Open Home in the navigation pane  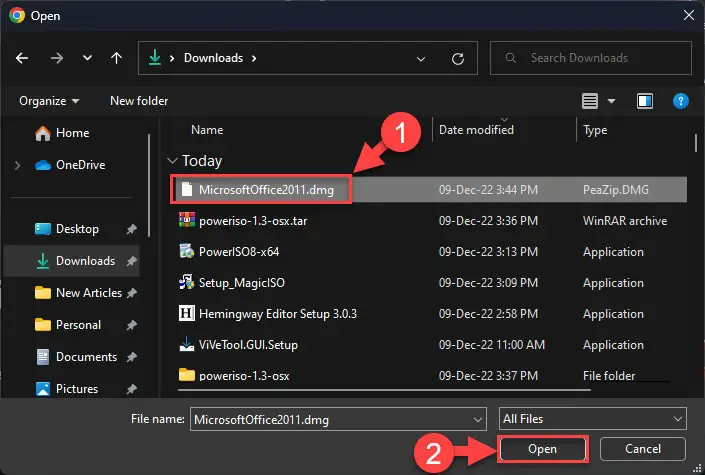click(62, 133)
